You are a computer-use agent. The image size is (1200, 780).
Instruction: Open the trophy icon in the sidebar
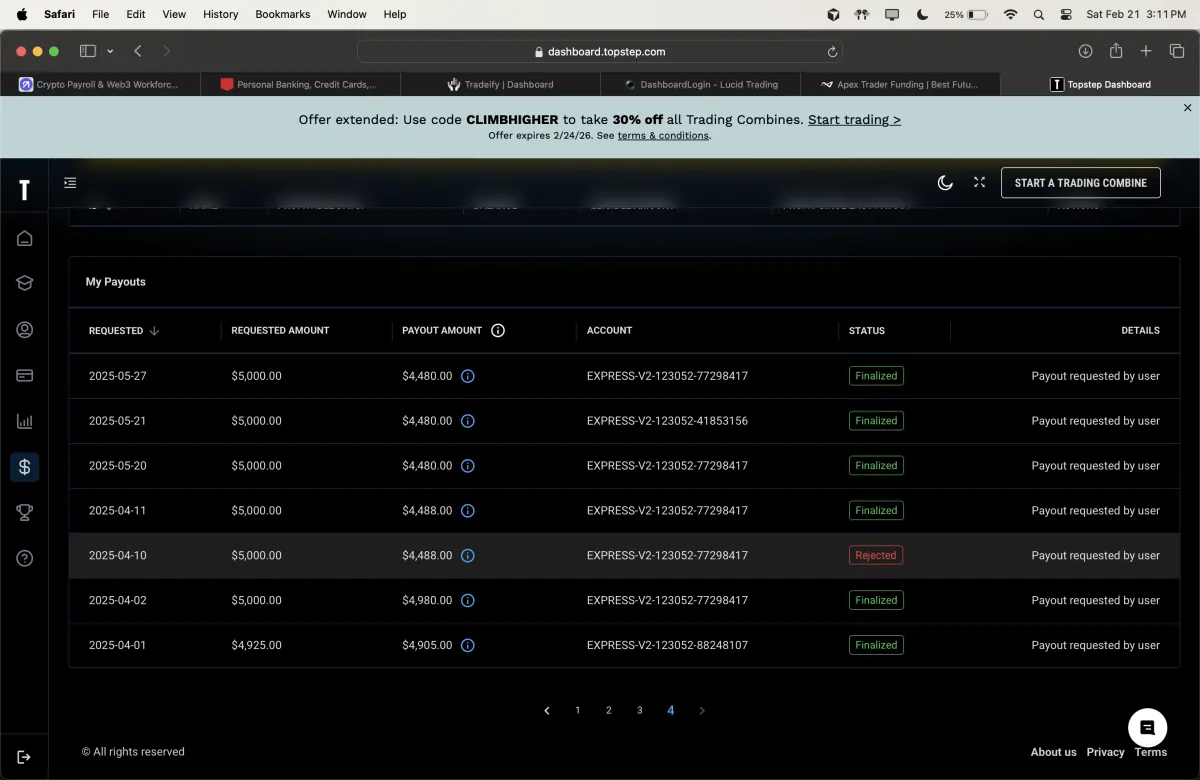(x=25, y=512)
